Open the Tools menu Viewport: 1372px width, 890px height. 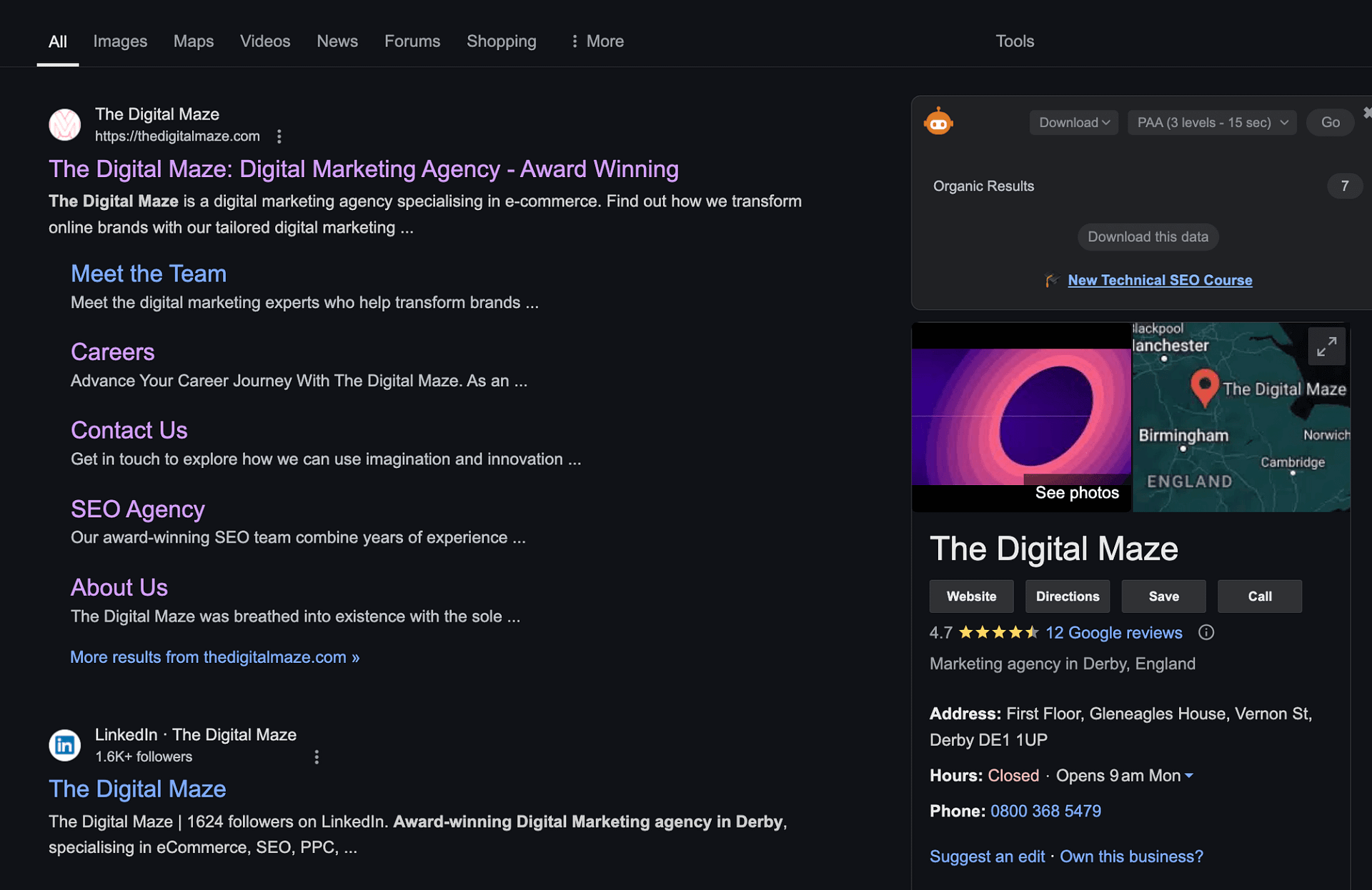click(x=1015, y=41)
